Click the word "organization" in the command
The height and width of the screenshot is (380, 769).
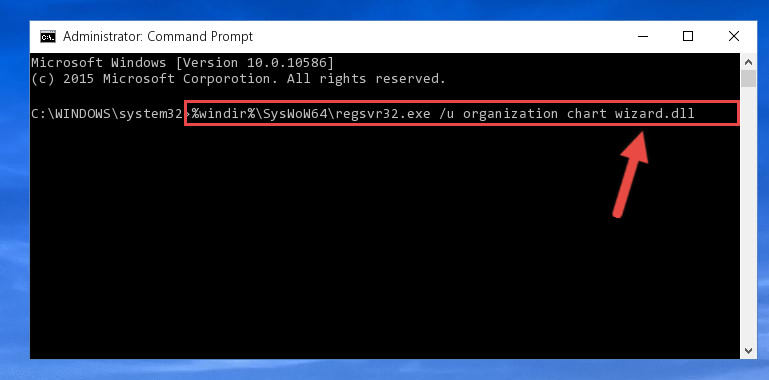coord(510,114)
